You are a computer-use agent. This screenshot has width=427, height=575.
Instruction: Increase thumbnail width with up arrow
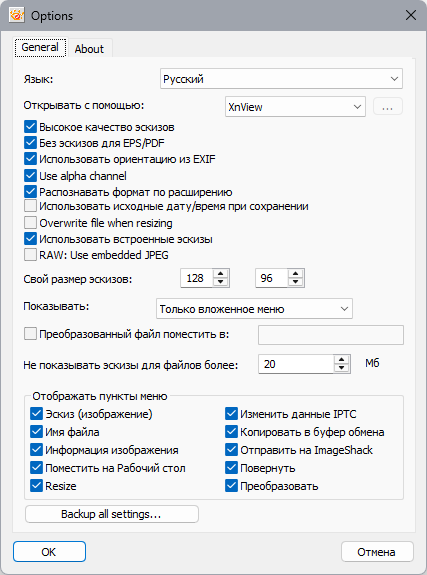coord(220,274)
